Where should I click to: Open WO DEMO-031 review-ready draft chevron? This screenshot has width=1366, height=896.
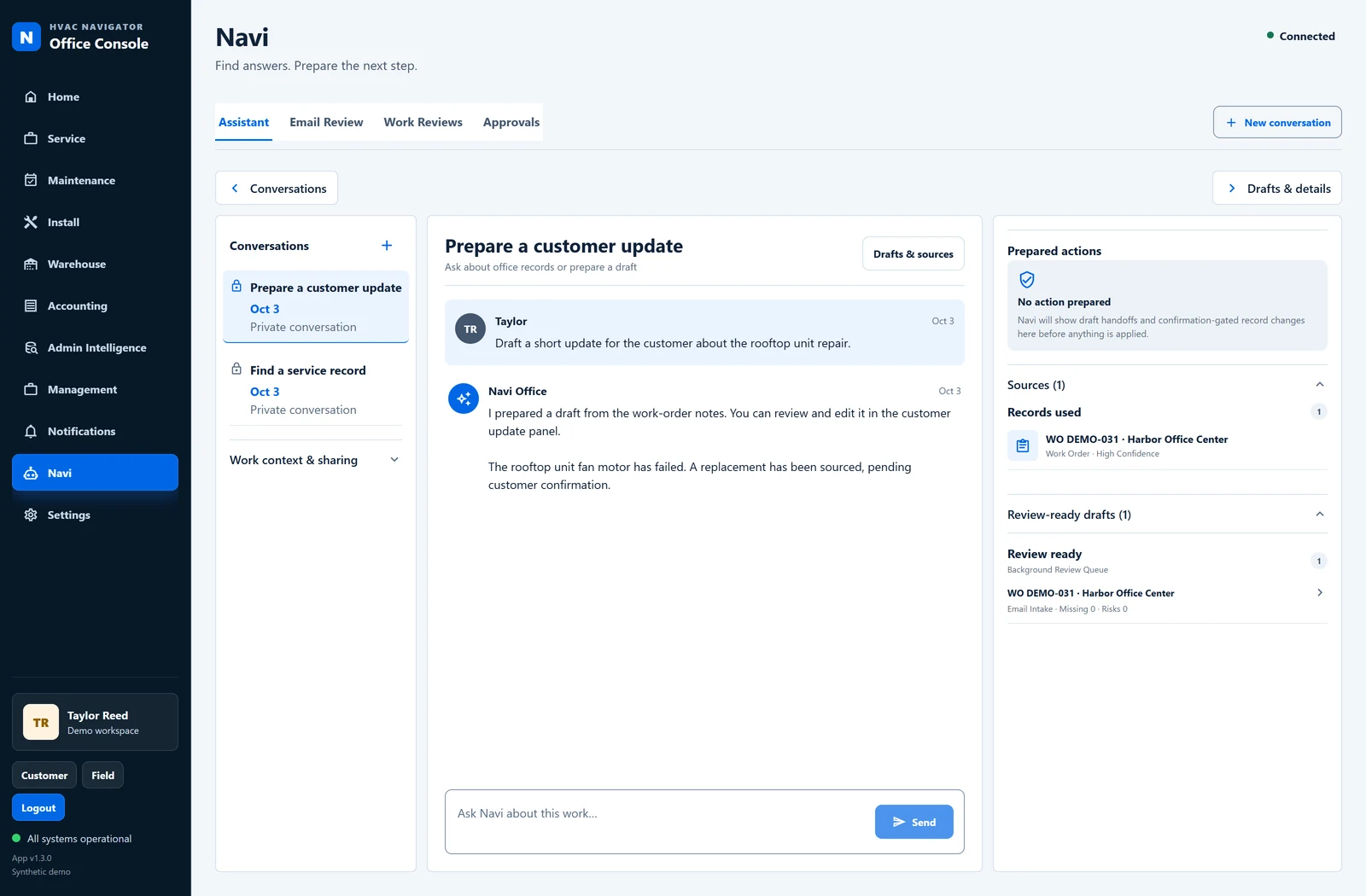1320,593
